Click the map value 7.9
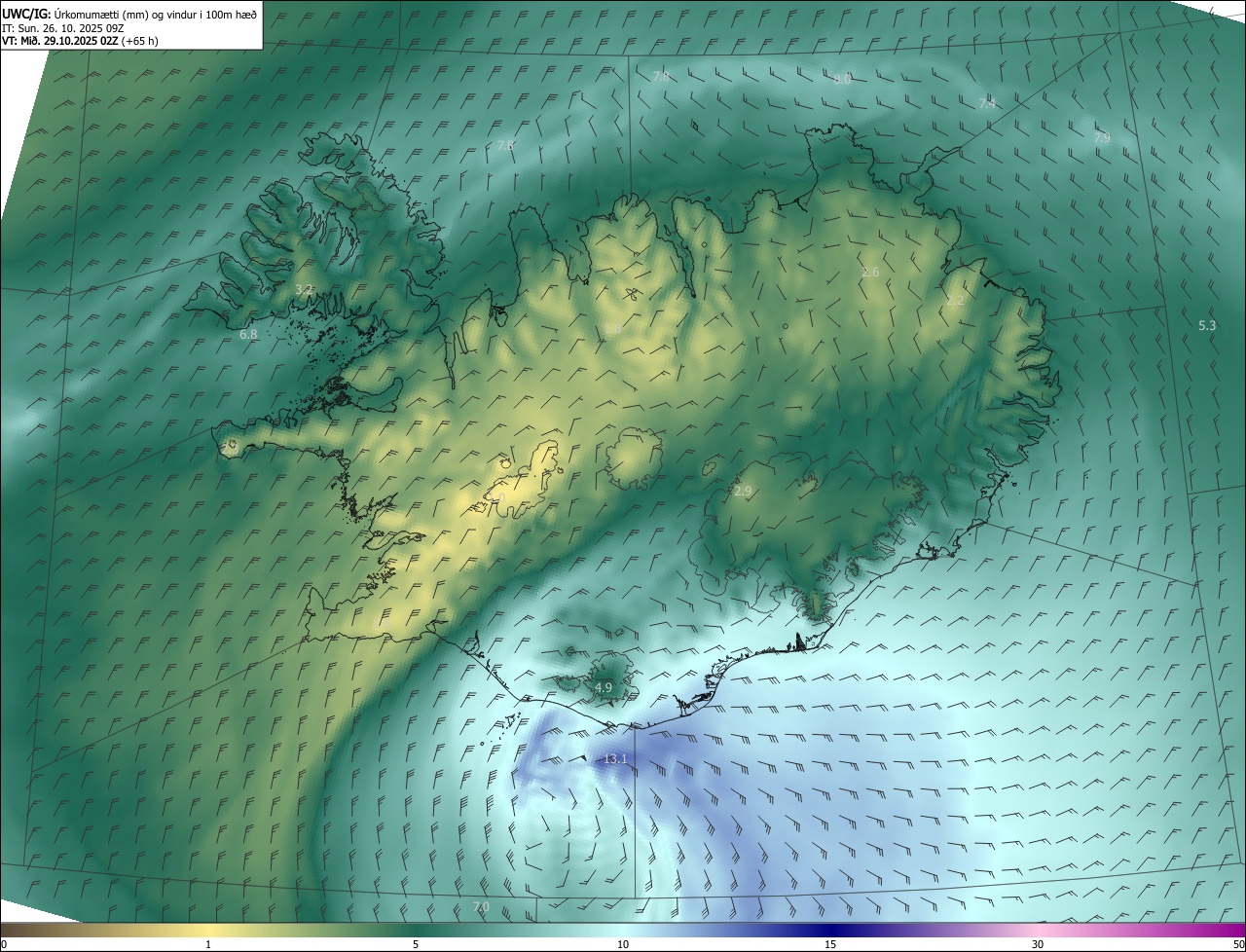1246x952 pixels. tap(1102, 138)
